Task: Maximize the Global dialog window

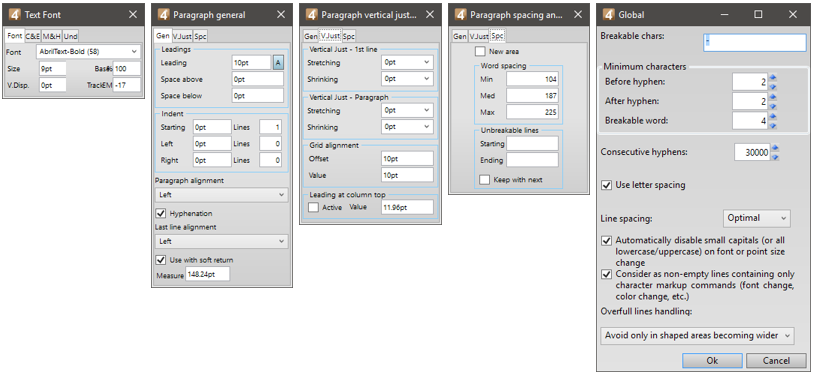Action: point(758,15)
